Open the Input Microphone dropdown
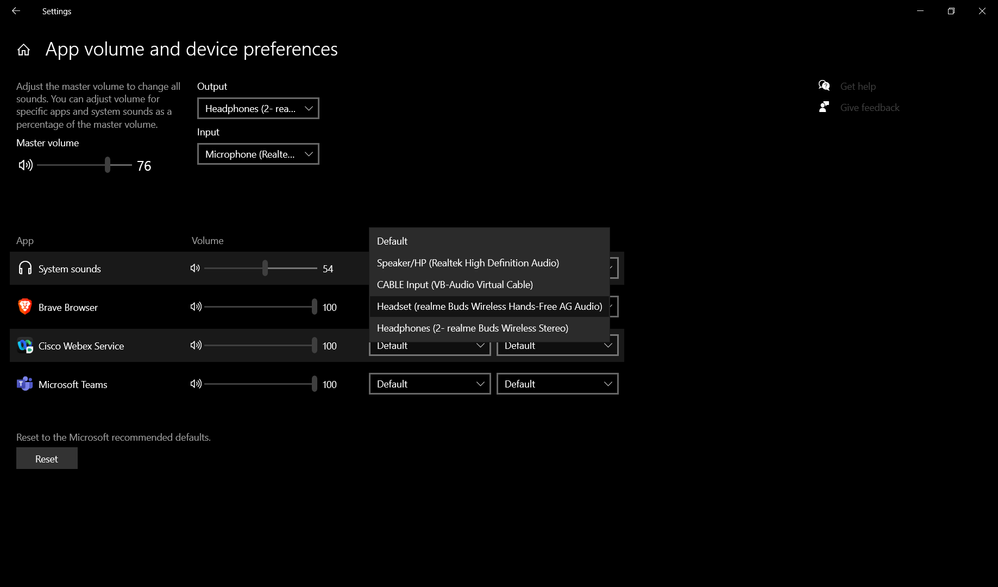Image resolution: width=998 pixels, height=587 pixels. (x=258, y=154)
